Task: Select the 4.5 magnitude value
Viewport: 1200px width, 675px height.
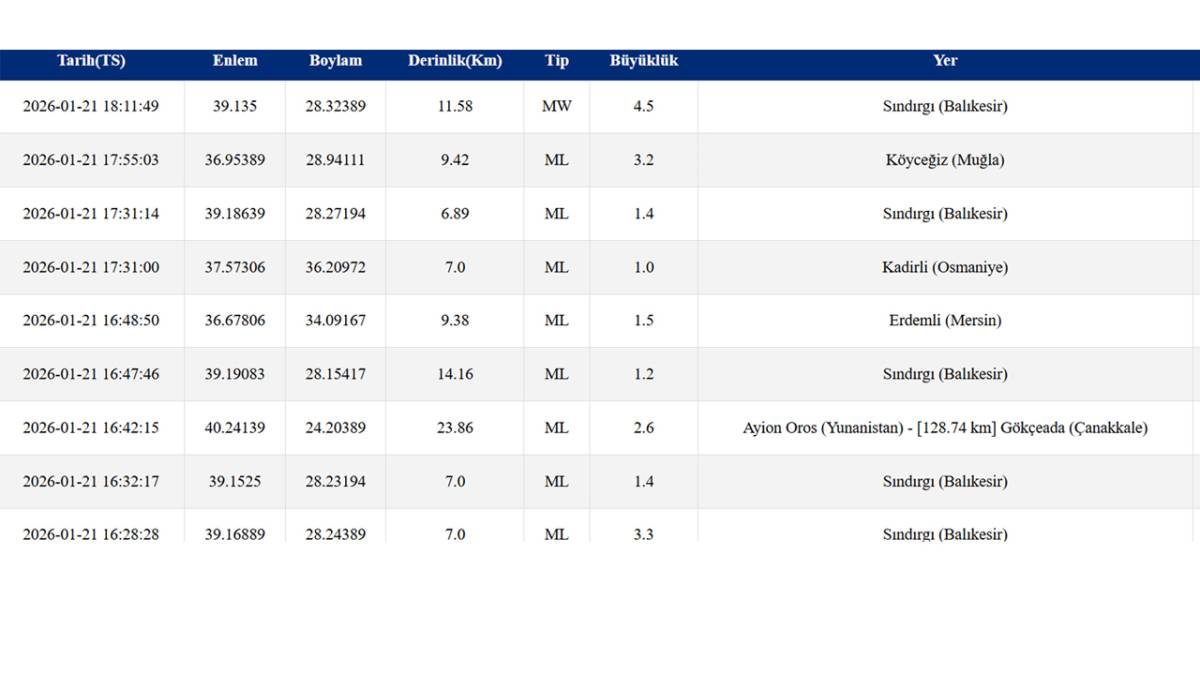Action: [644, 106]
